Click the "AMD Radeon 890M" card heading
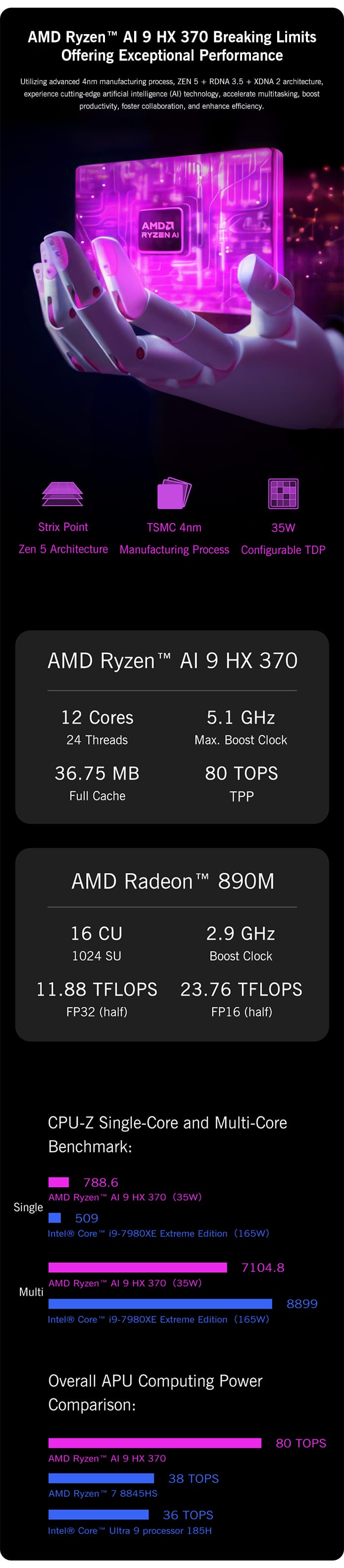 172,881
